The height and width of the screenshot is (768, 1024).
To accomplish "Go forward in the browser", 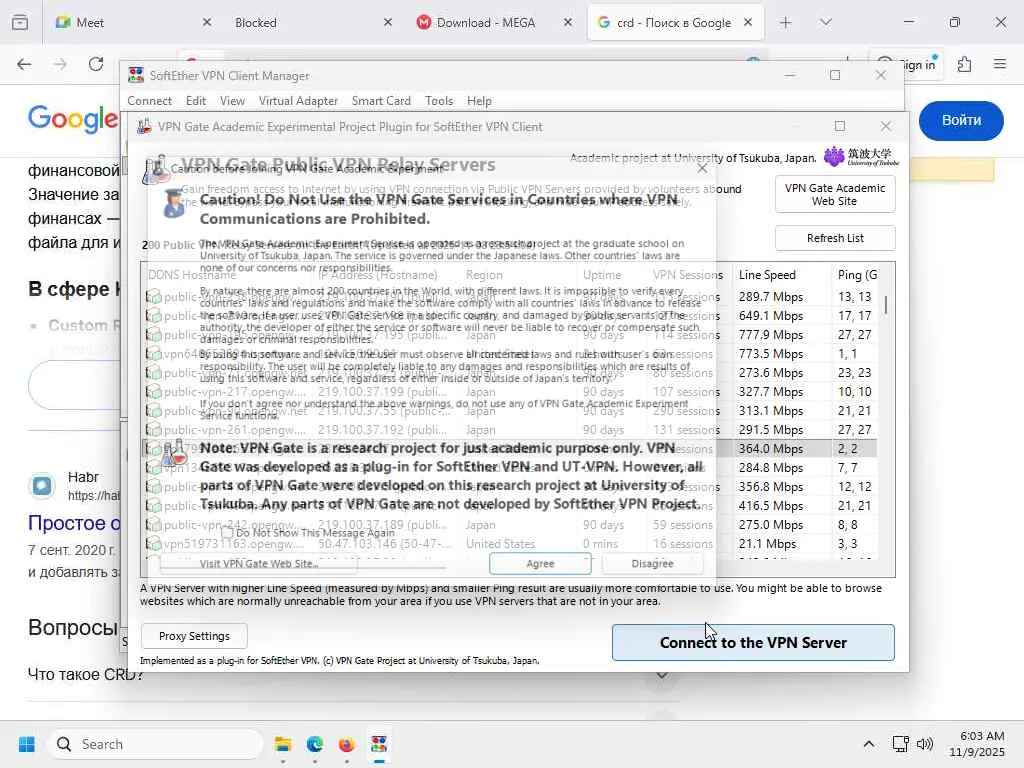I will click(60, 64).
